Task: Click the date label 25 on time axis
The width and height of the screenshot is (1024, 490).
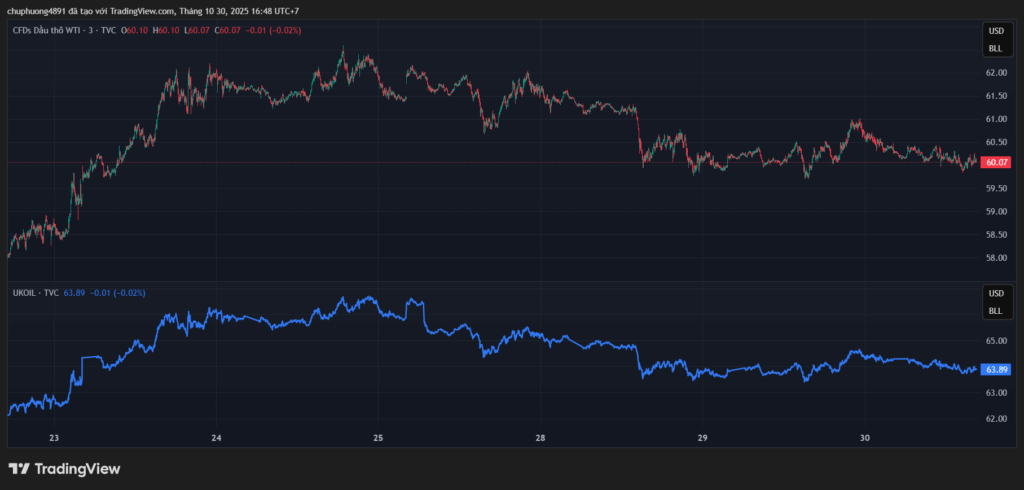Action: tap(378, 438)
